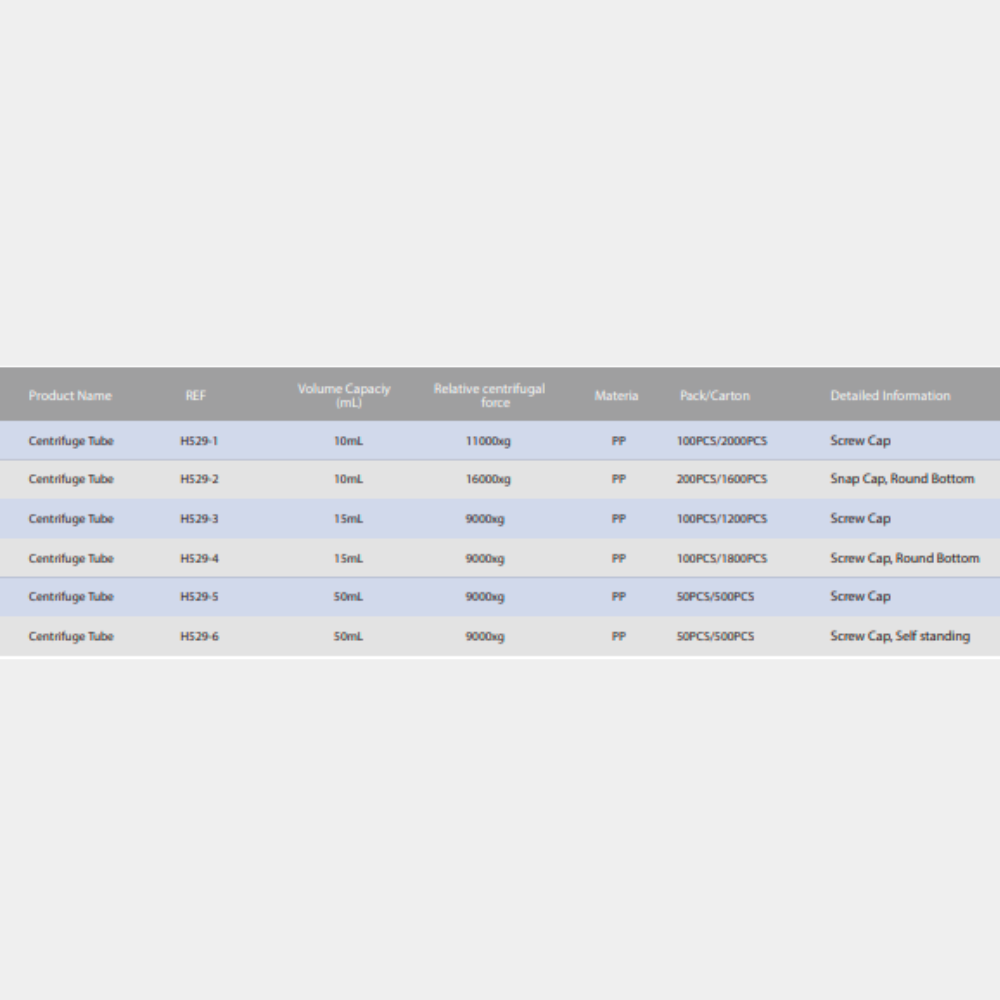Select PP material in H529-2 row
The width and height of the screenshot is (1000, 1000).
[x=619, y=479]
